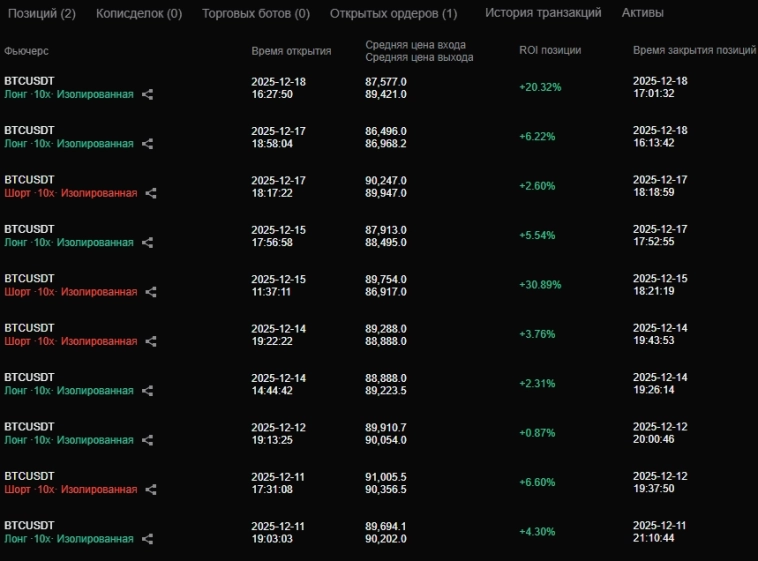Share the short trade with +2.60% ROI

coord(151,193)
